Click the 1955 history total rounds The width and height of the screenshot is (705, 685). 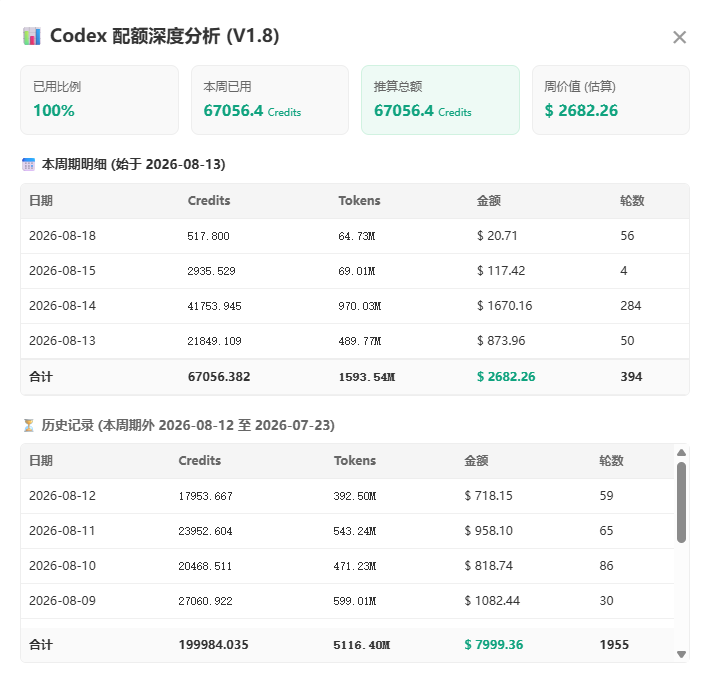(x=614, y=645)
